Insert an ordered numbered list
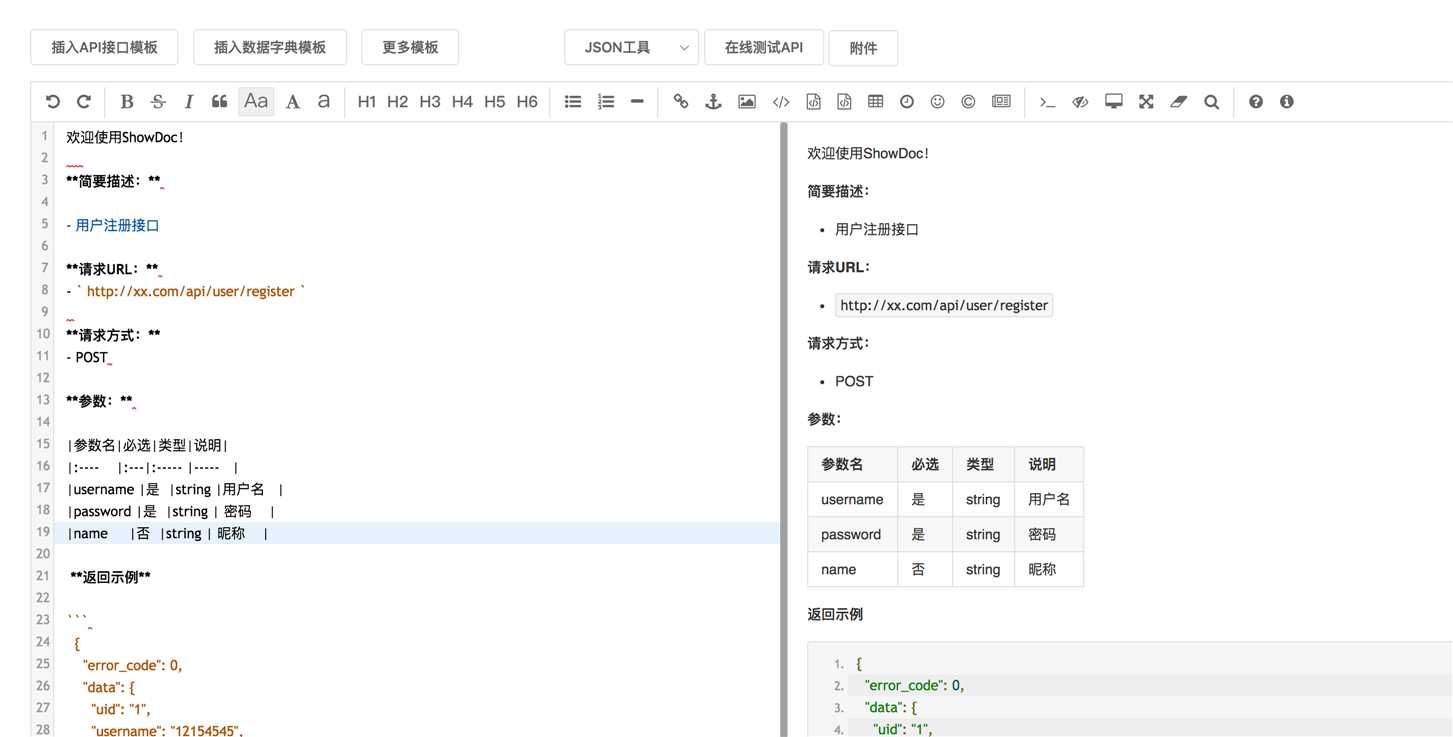This screenshot has height=737, width=1453. (605, 101)
